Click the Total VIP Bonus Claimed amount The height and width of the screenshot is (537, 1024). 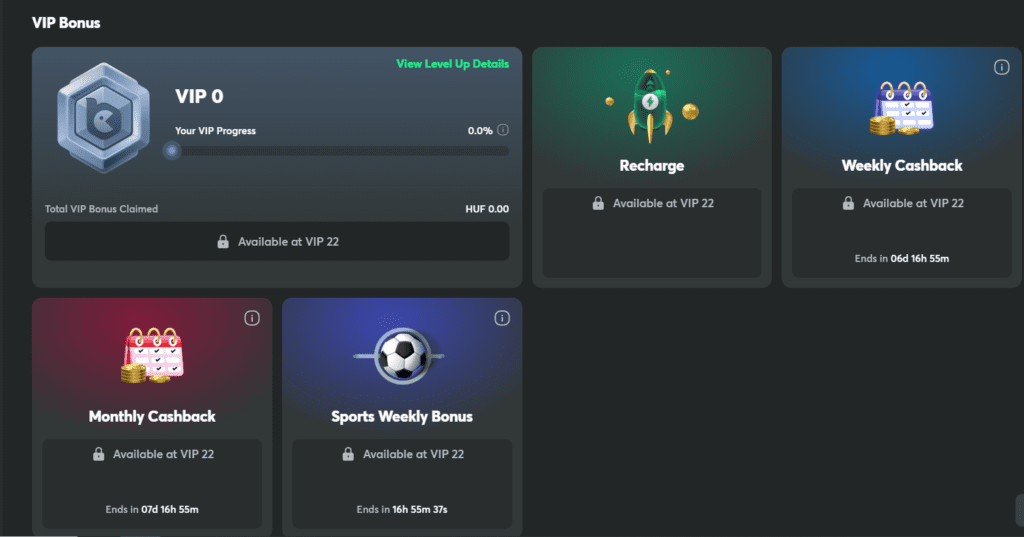pyautogui.click(x=487, y=209)
